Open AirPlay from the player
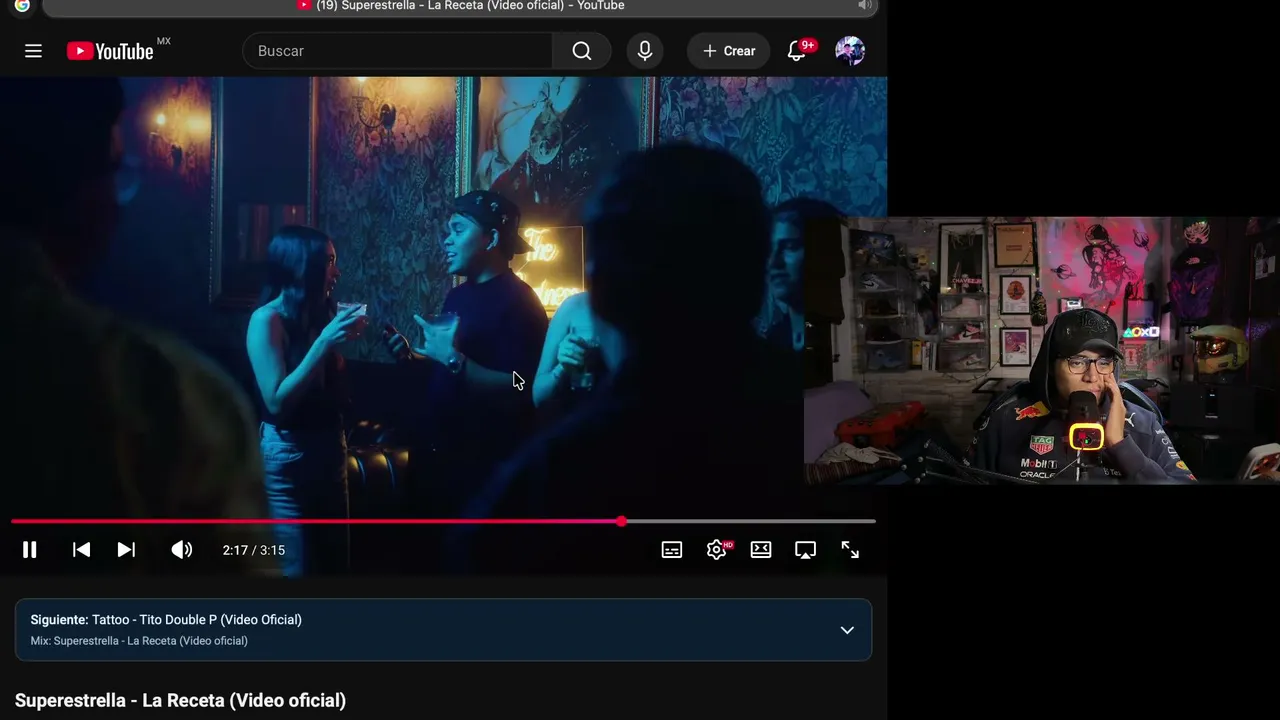 (805, 550)
